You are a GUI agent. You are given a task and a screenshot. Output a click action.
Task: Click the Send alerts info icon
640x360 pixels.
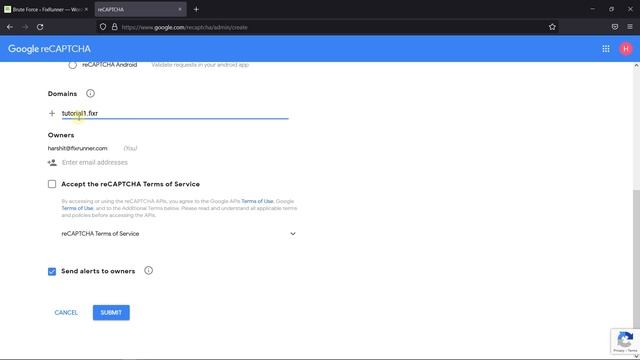coord(149,271)
